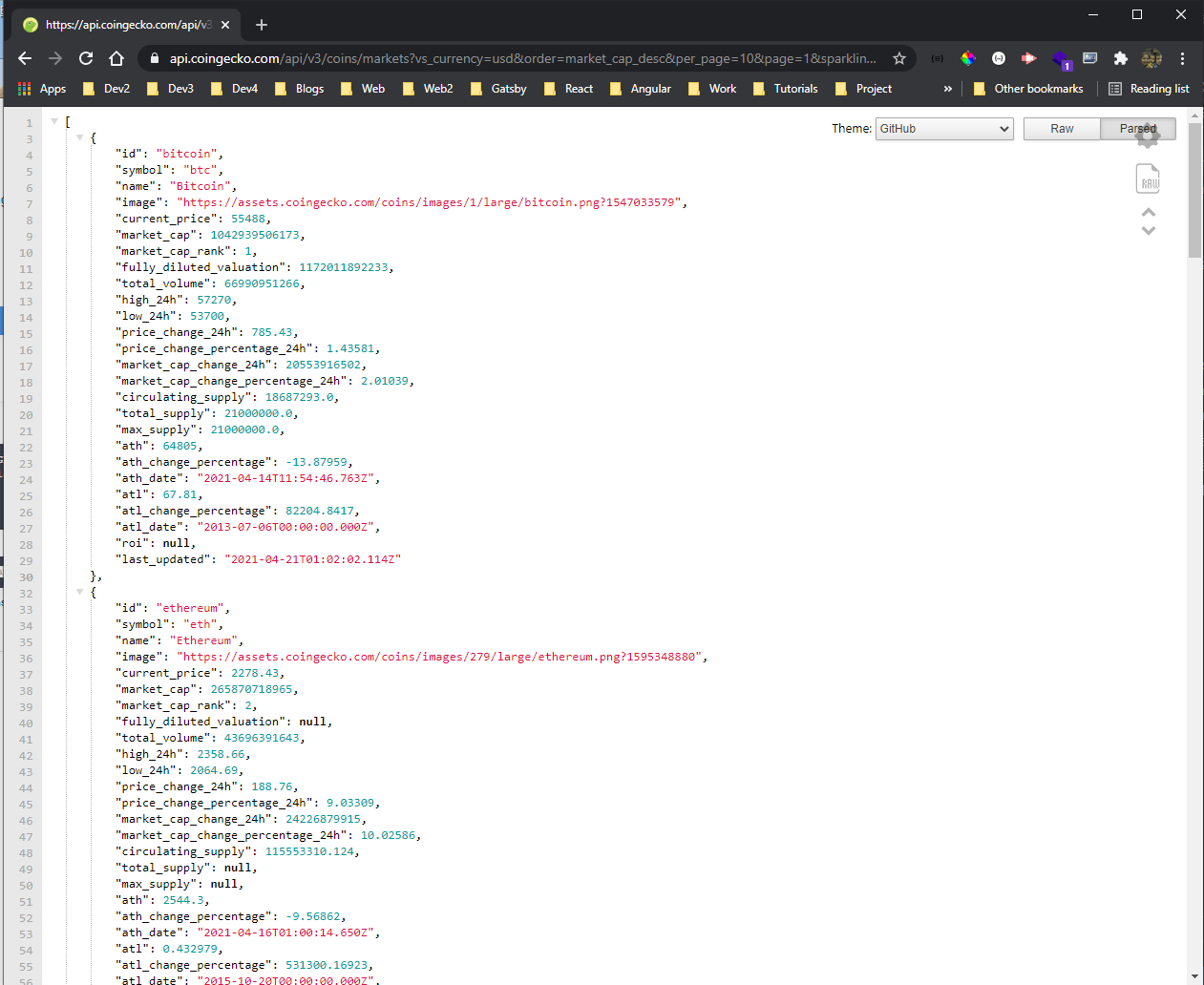Image resolution: width=1204 pixels, height=985 pixels.
Task: Open the Reading list panel
Action: pos(1149,89)
